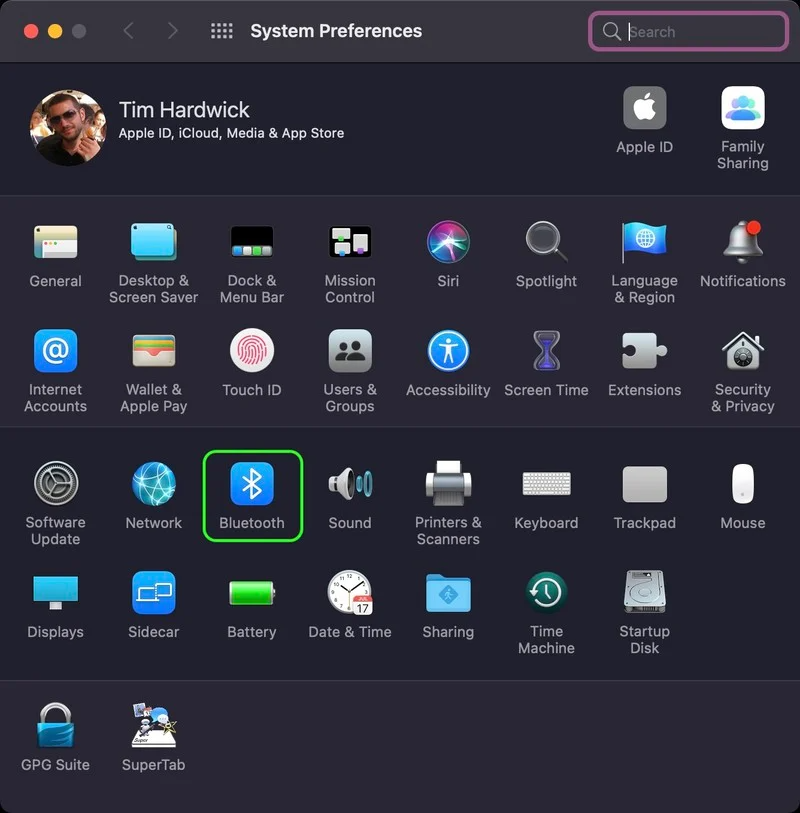
Task: Open the Network preferences icon
Action: (154, 486)
